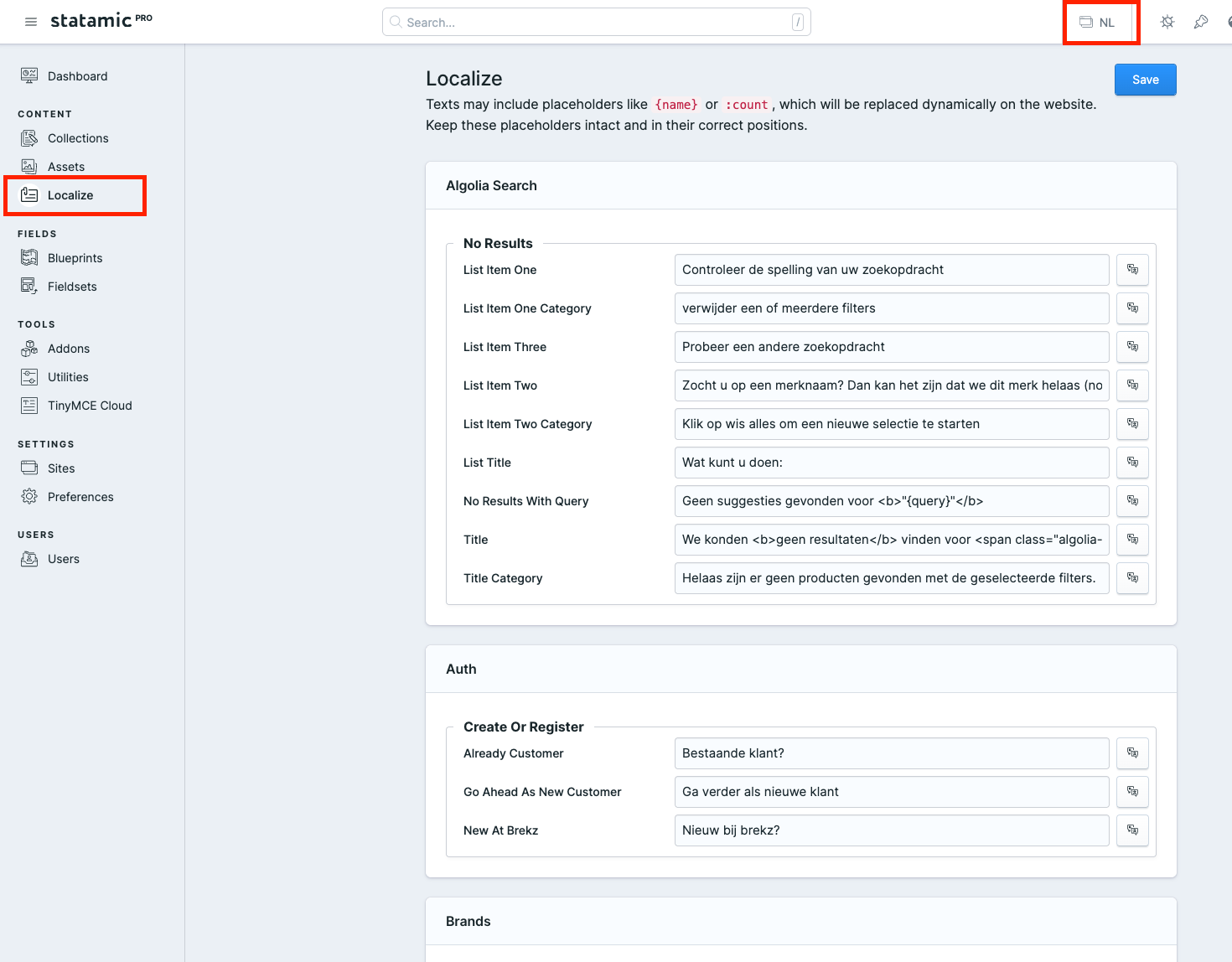Translate icon for List Item Two Category
This screenshot has height=962, width=1232.
pyautogui.click(x=1132, y=424)
